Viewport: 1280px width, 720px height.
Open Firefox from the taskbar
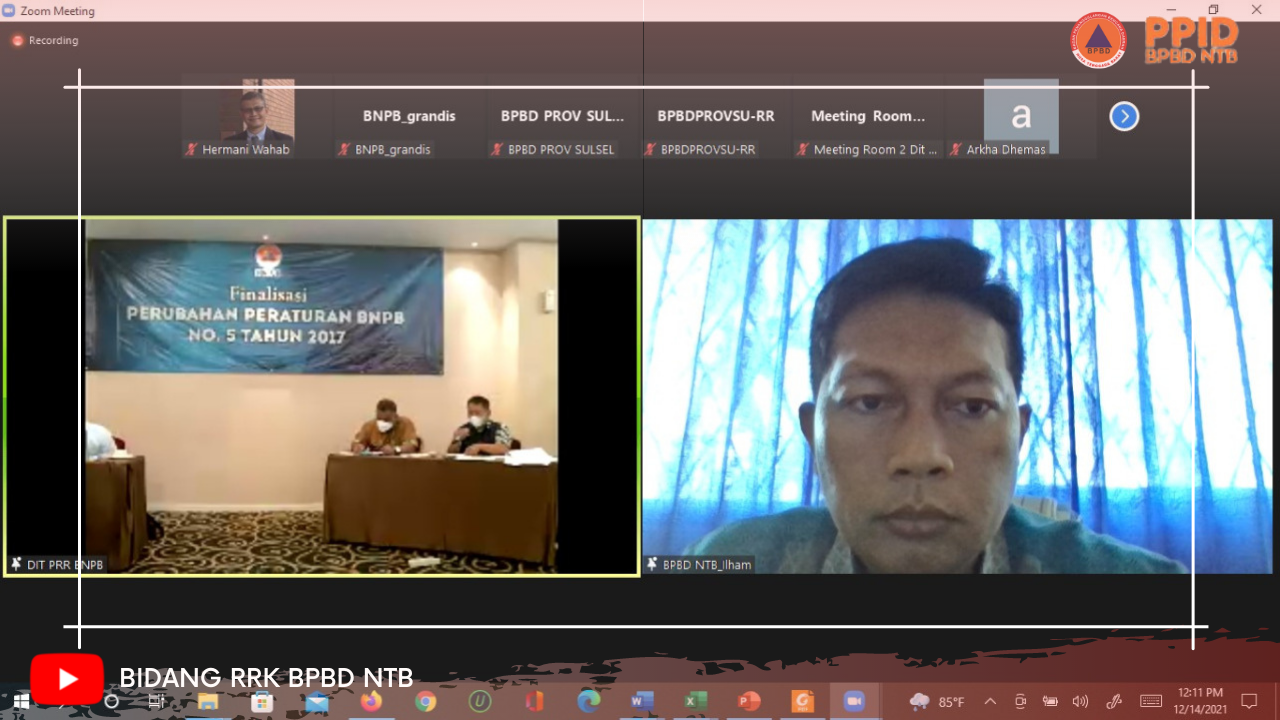pyautogui.click(x=371, y=702)
